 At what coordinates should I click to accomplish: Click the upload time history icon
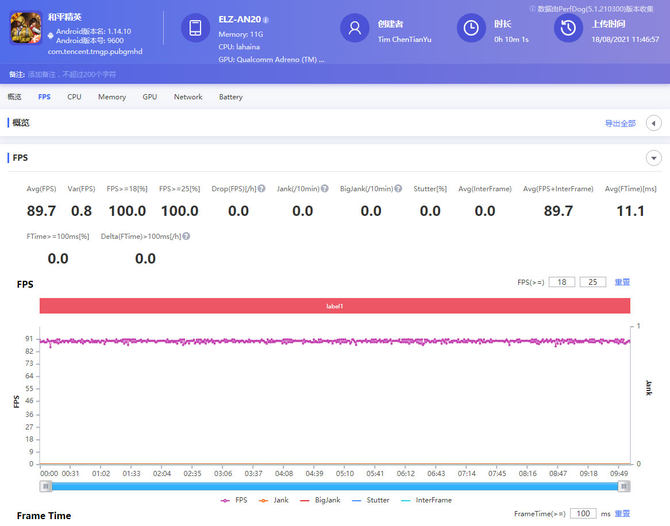click(x=568, y=28)
